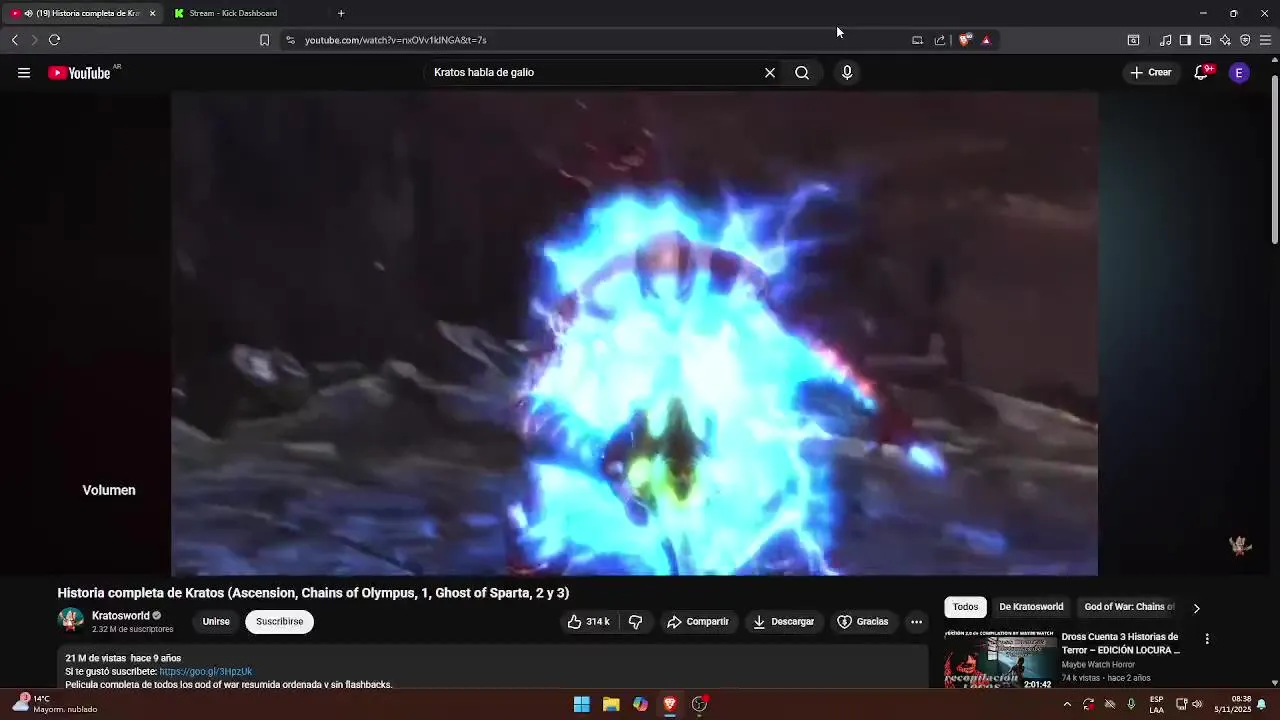1280x720 pixels.
Task: Run search with the magnifier button
Action: (x=802, y=73)
